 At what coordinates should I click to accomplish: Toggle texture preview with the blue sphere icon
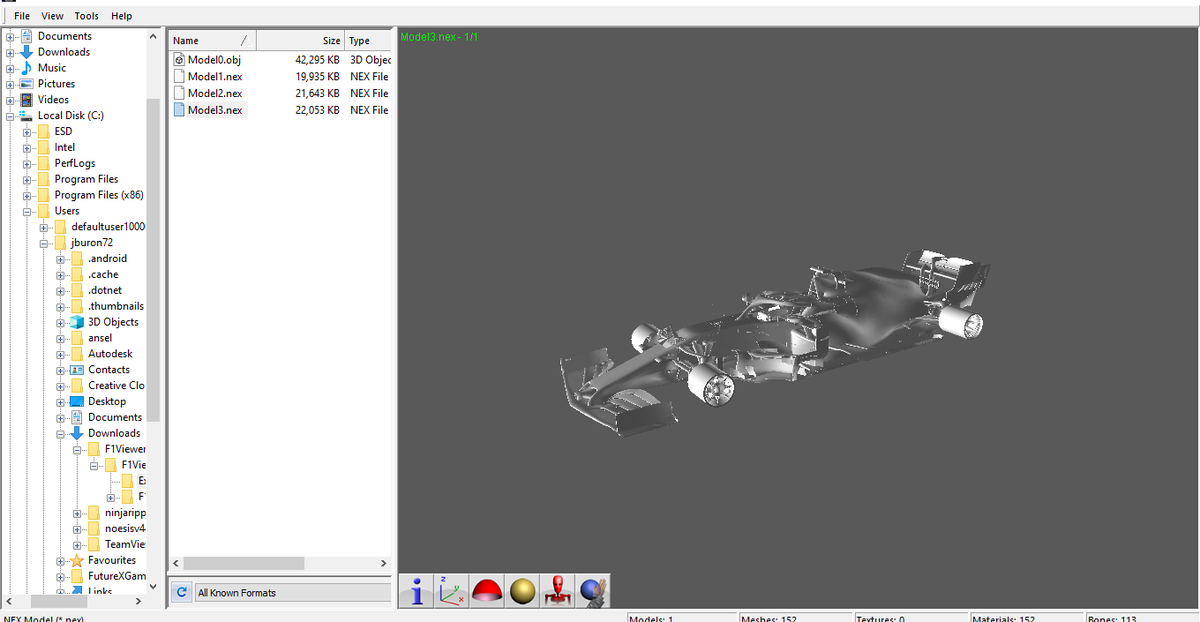point(591,591)
